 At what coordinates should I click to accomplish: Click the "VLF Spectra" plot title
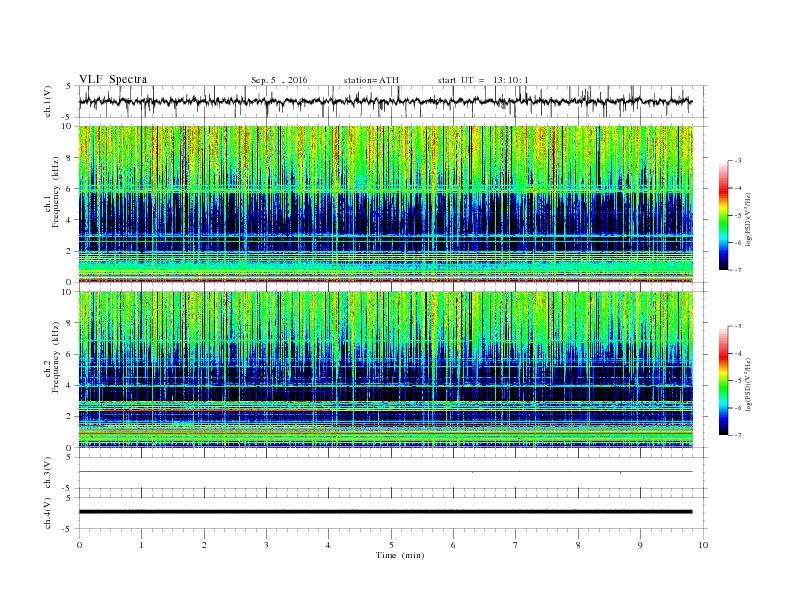pos(113,79)
